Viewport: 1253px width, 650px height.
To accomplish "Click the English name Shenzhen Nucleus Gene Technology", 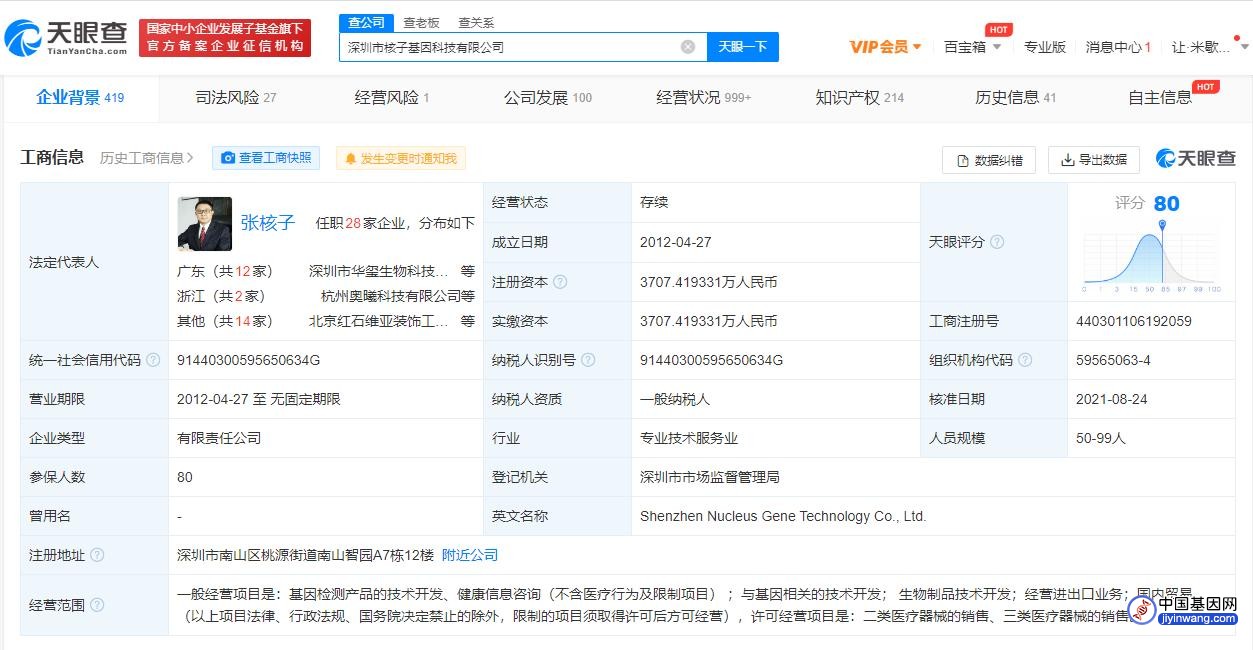I will (783, 516).
